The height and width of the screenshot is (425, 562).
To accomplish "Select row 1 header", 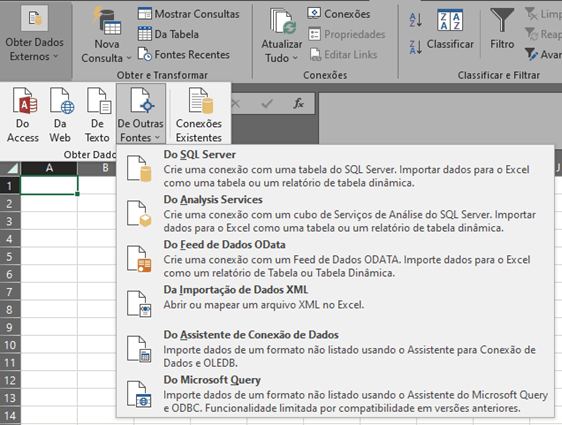I will point(10,185).
